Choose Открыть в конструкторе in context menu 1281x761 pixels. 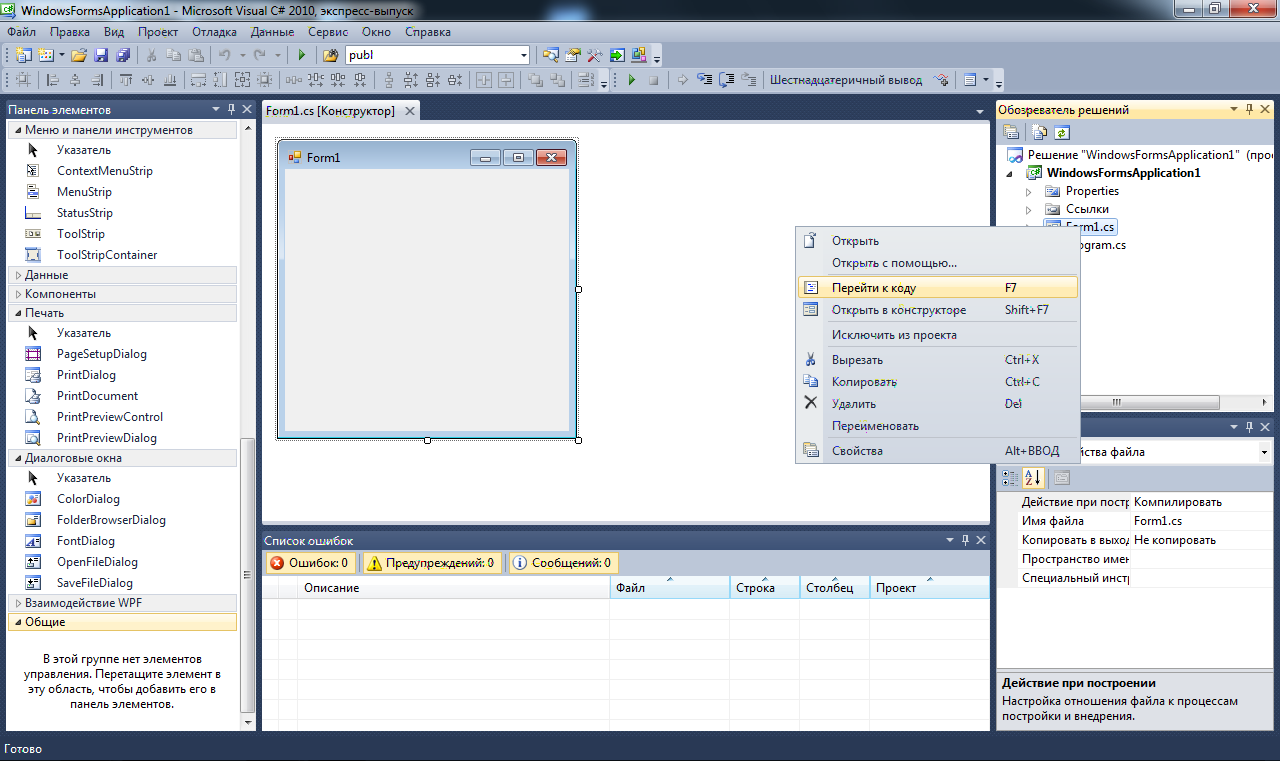[938, 310]
